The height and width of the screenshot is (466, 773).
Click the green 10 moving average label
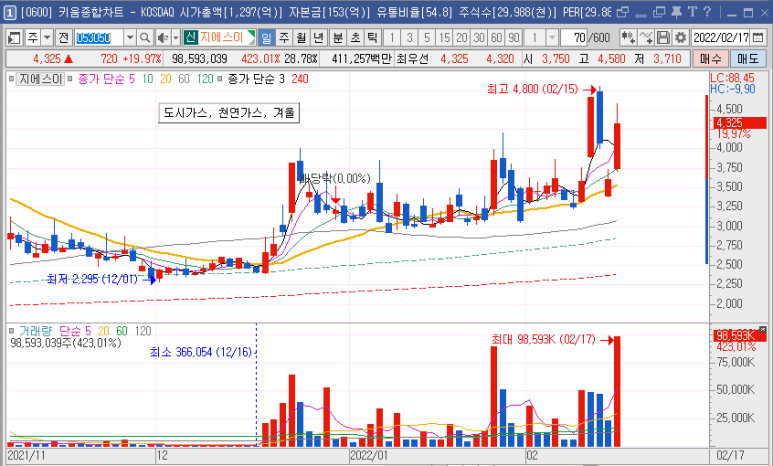147,79
